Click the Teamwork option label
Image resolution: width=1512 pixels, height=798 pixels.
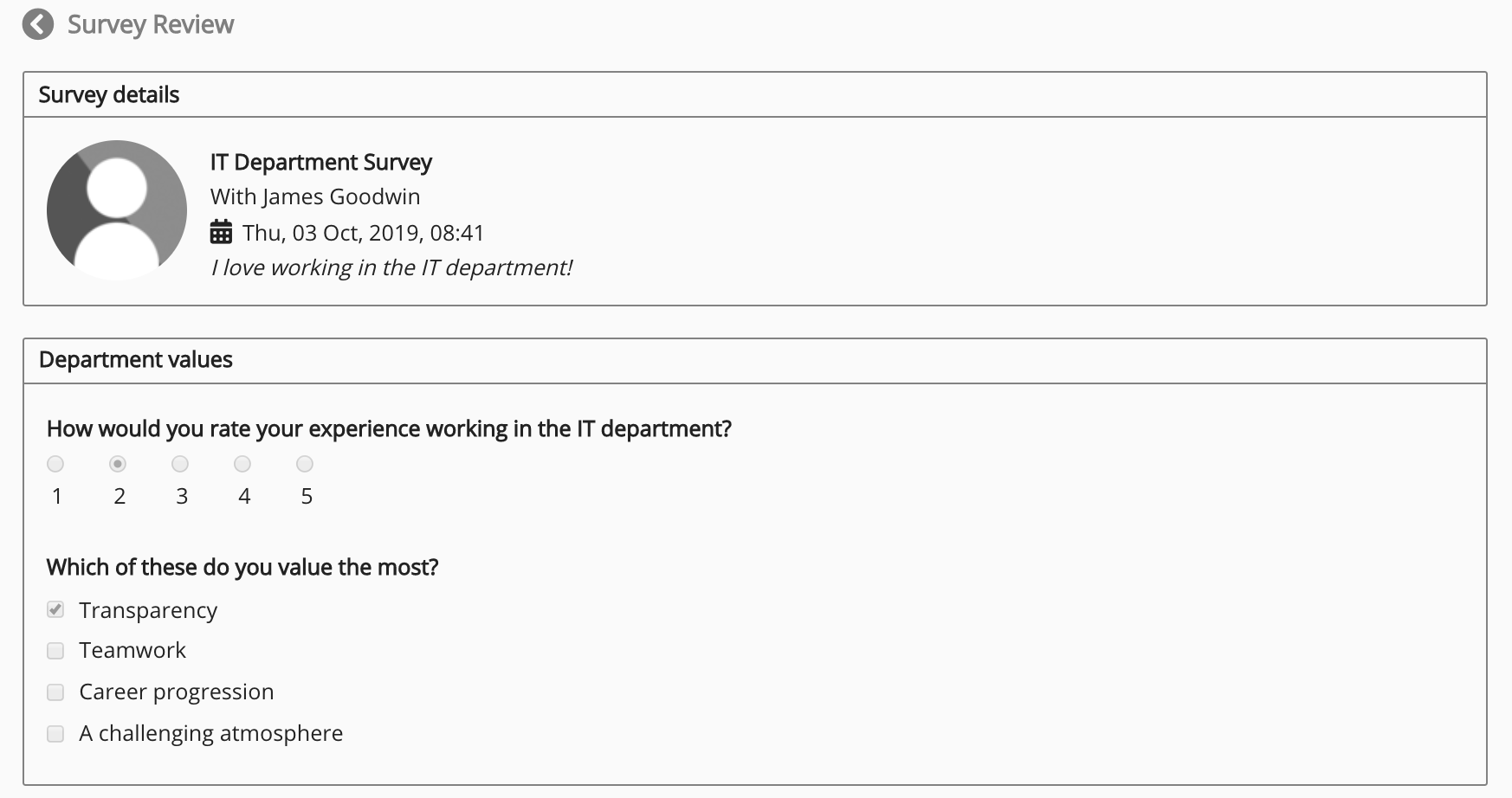coord(132,651)
